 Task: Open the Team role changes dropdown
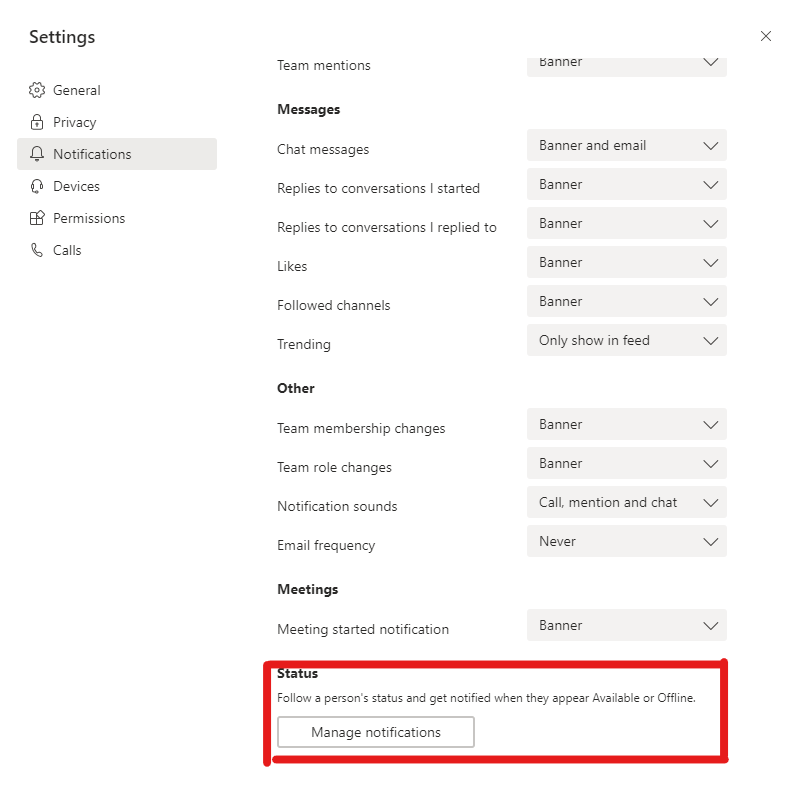(x=626, y=463)
